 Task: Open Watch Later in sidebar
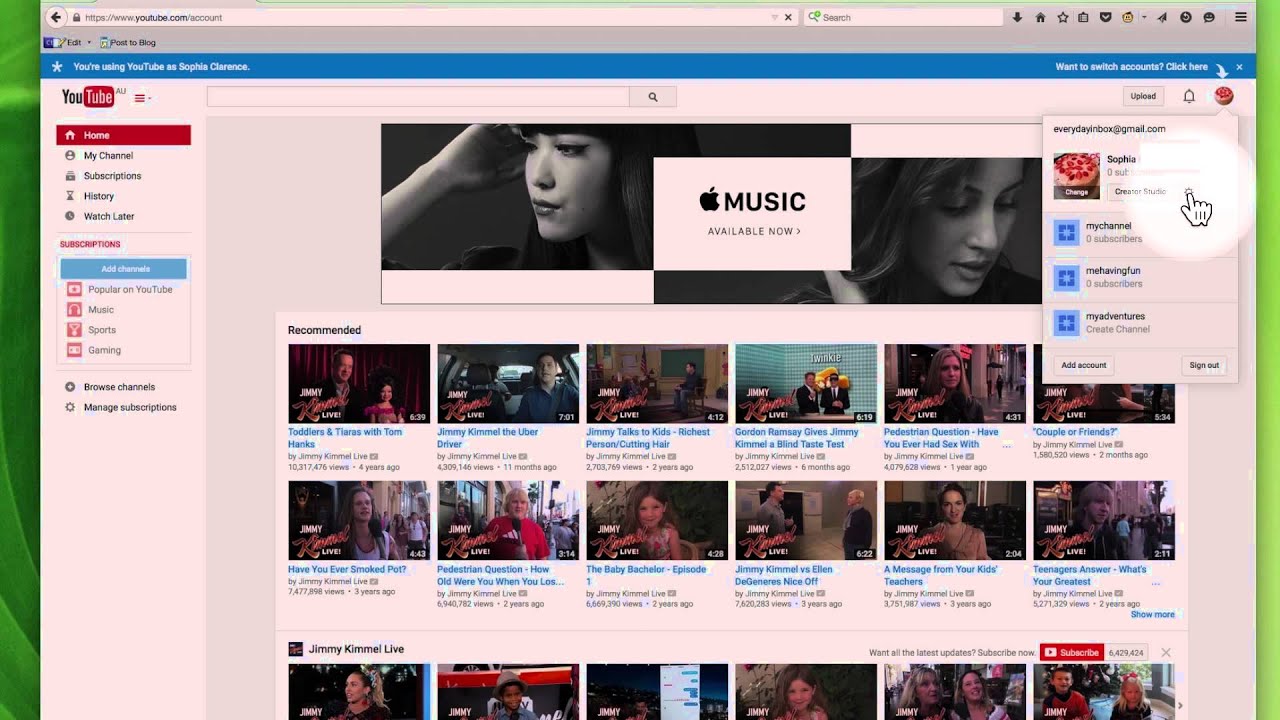pos(109,216)
